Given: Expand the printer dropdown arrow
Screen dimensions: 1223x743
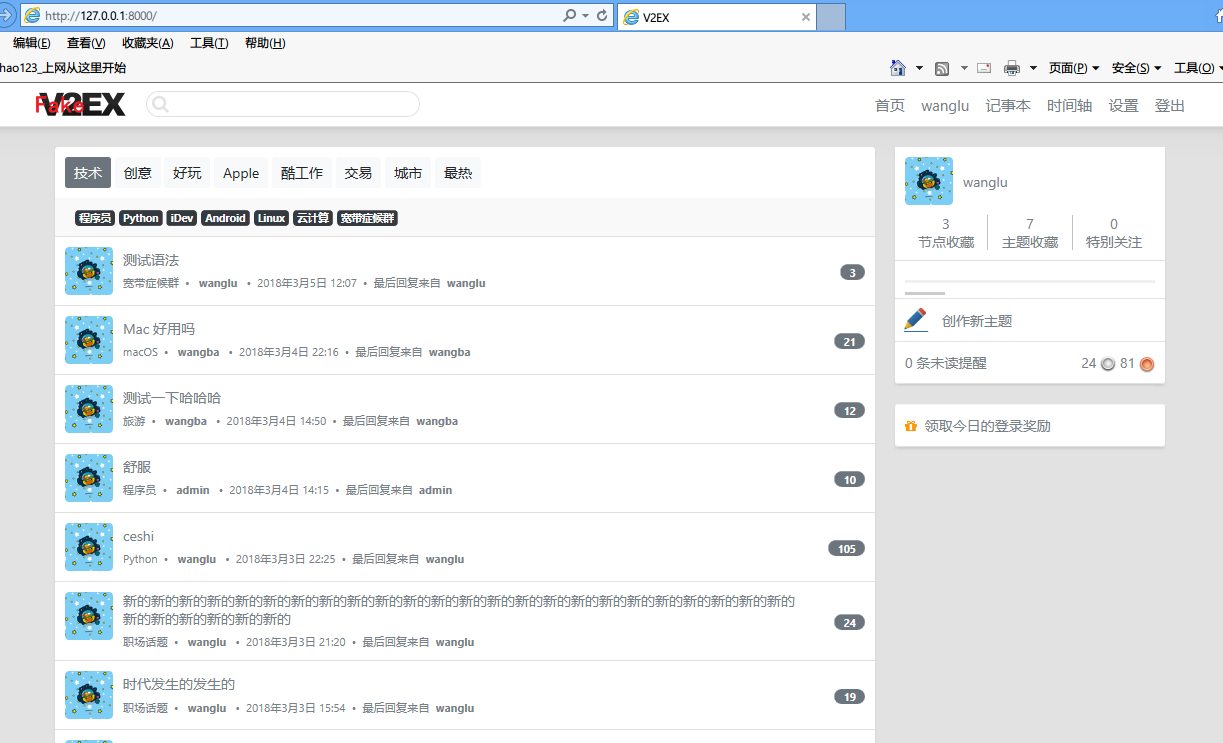Looking at the screenshot, I should (1033, 68).
